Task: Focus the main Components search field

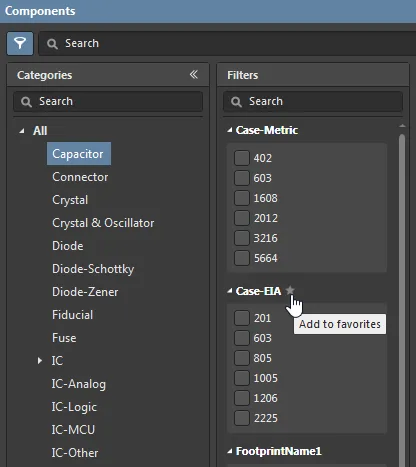Action: 227,43
